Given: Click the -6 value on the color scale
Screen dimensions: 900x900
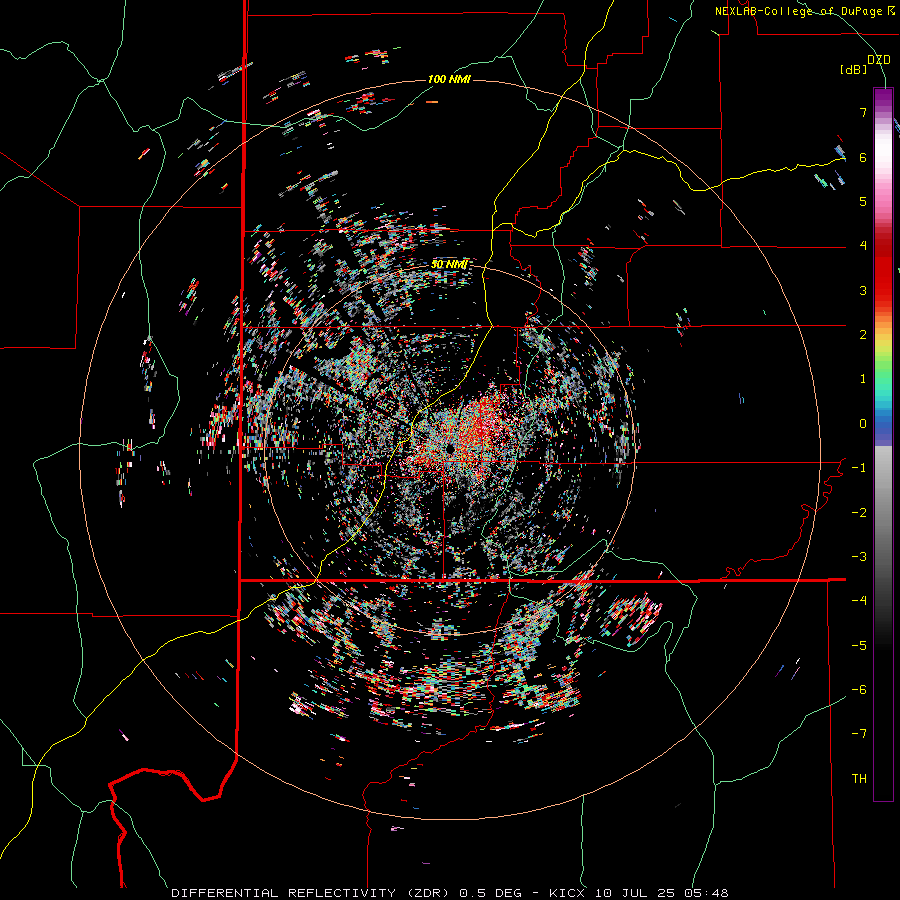Looking at the screenshot, I should (x=859, y=690).
